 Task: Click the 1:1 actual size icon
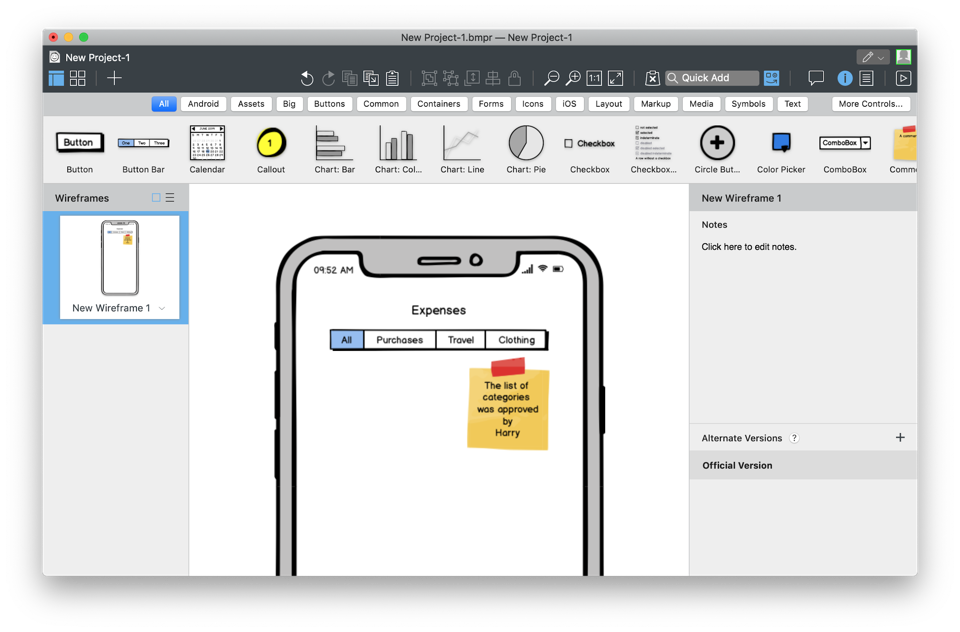tap(594, 78)
